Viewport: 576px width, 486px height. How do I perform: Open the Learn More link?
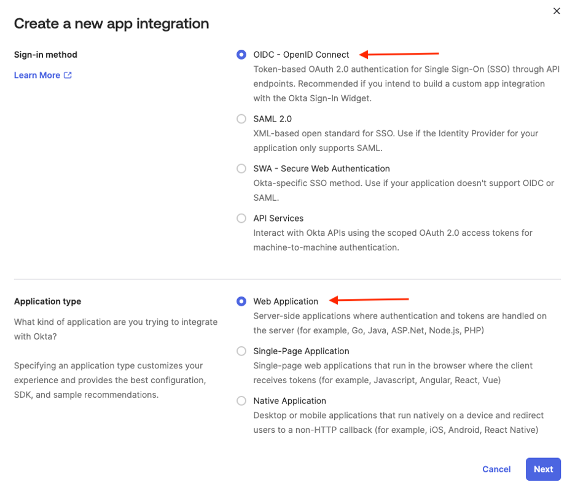[x=37, y=75]
